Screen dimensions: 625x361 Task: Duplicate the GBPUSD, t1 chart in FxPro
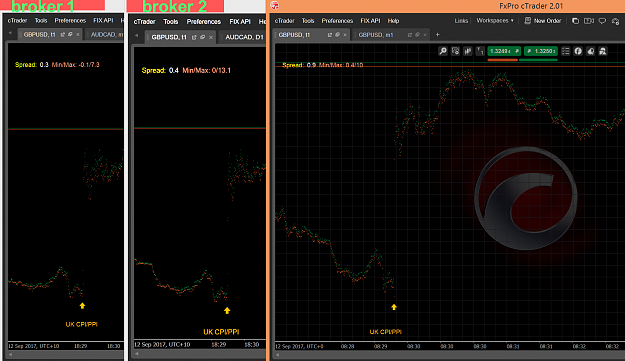coord(337,35)
